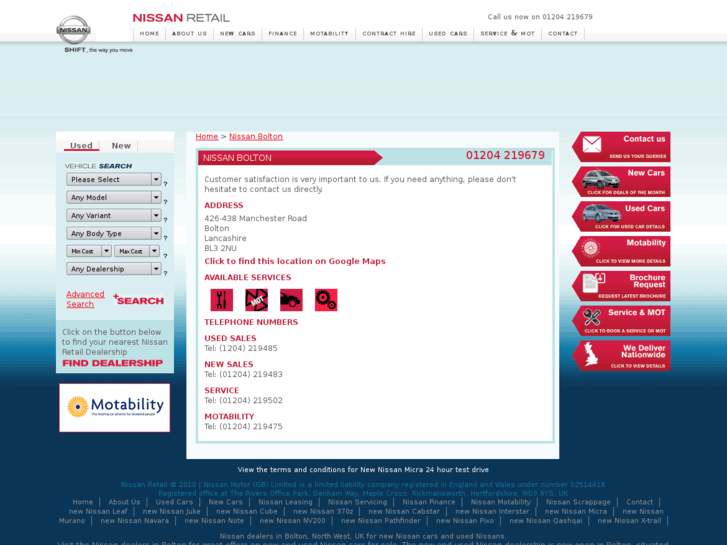Open the Brochure Request banner
This screenshot has width=727, height=545.
621,286
